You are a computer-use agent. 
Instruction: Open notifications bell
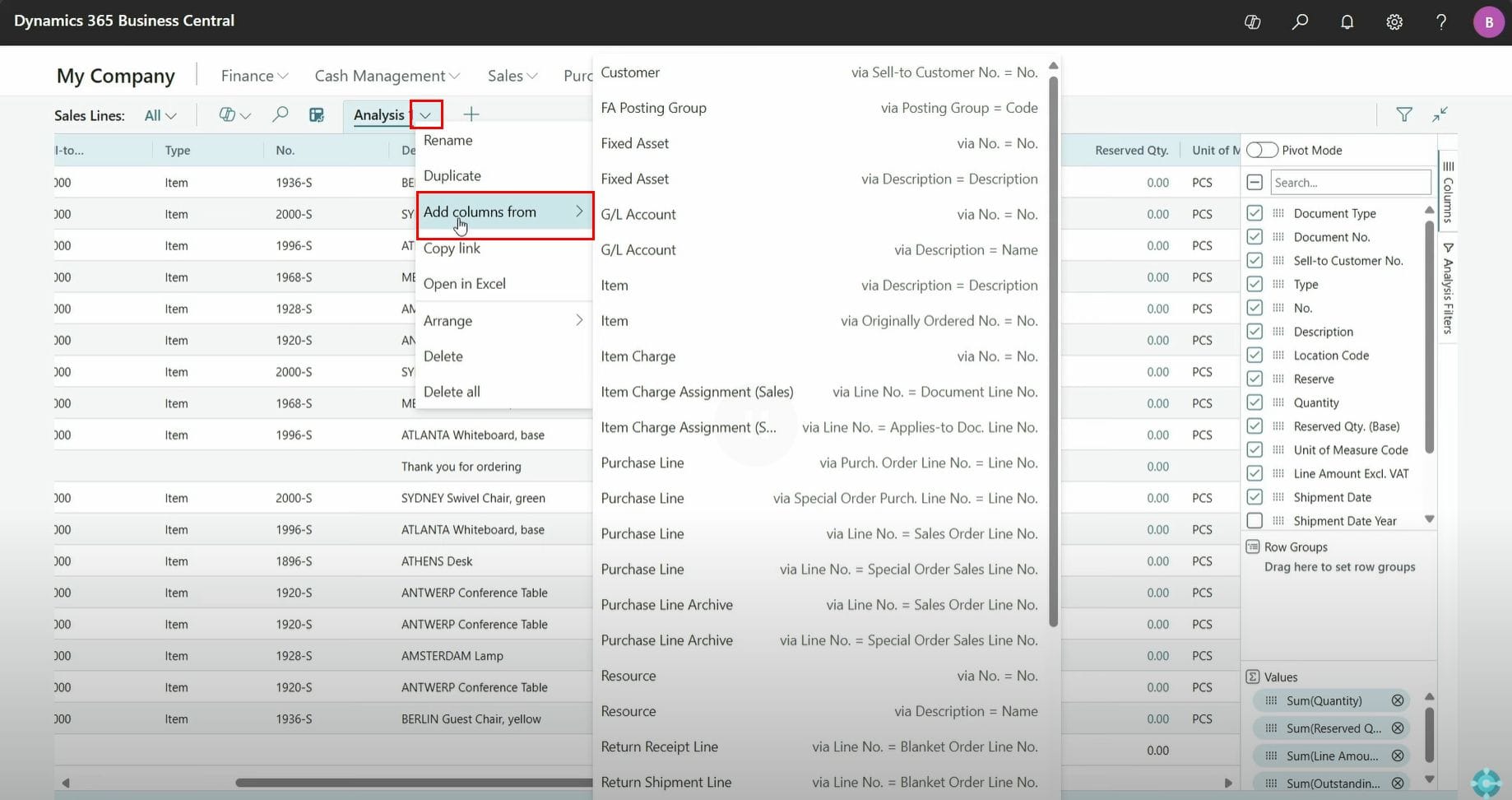coord(1347,22)
